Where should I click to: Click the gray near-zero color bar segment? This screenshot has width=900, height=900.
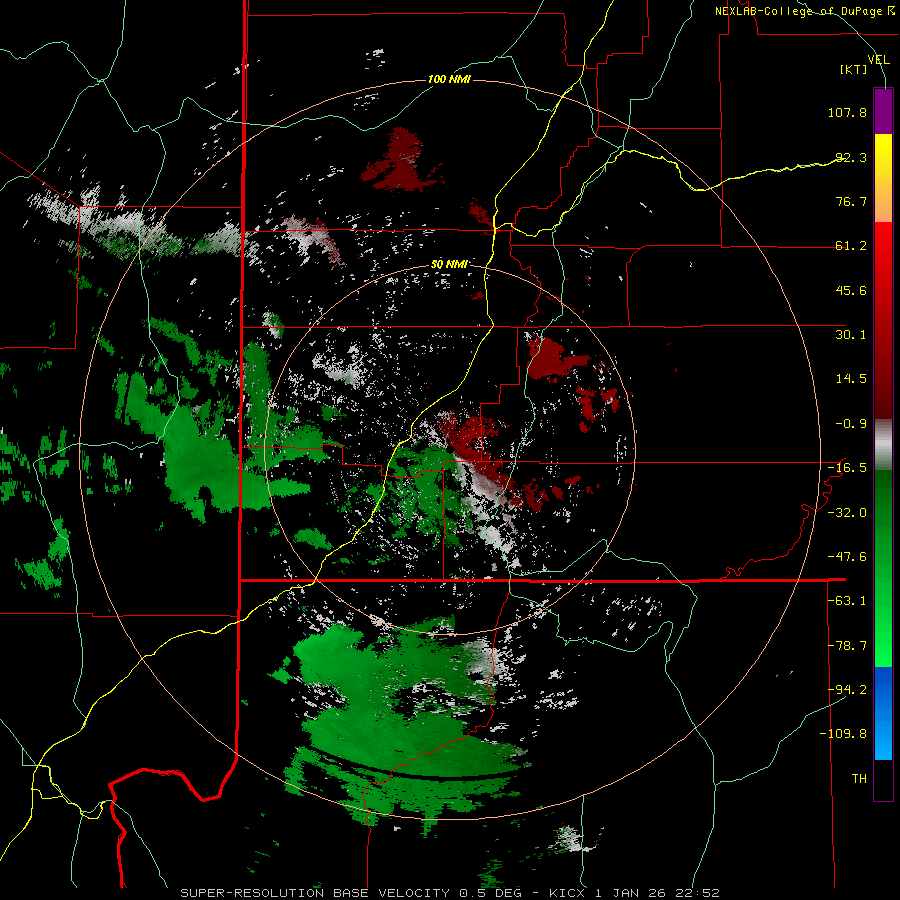tap(883, 445)
